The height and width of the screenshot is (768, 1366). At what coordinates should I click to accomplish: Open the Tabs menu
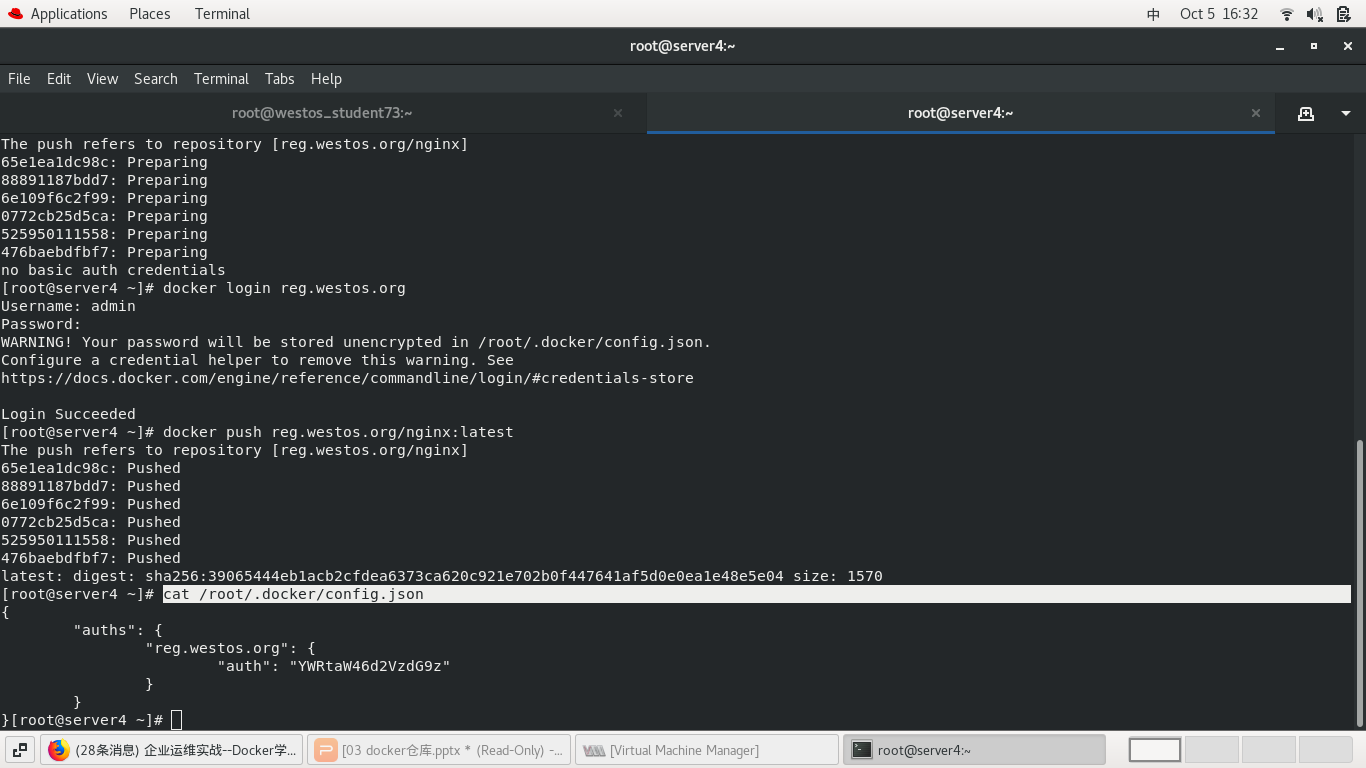click(279, 79)
